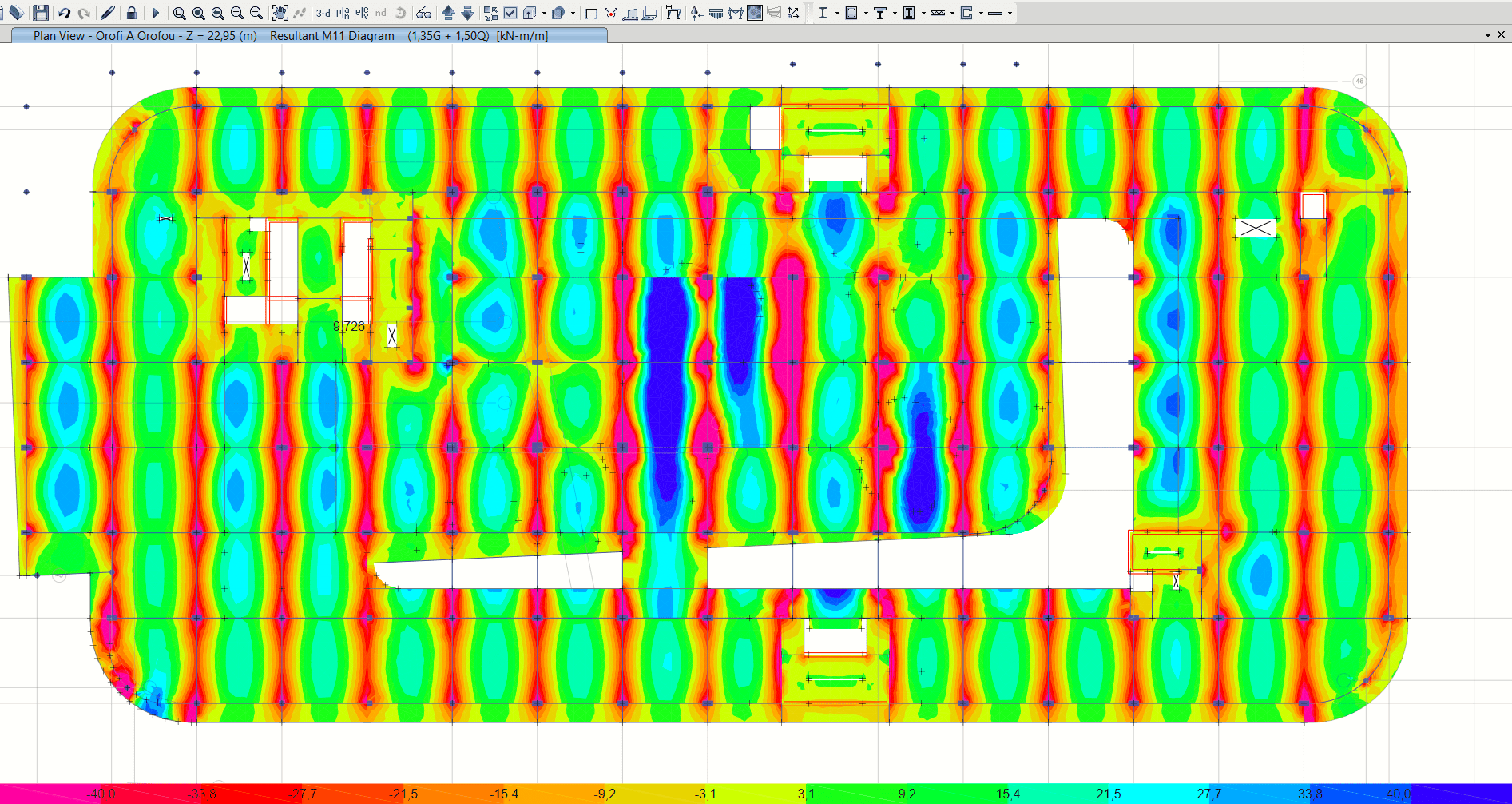Image resolution: width=1512 pixels, height=804 pixels.
Task: Click the greyed nd view button
Action: click(x=381, y=13)
